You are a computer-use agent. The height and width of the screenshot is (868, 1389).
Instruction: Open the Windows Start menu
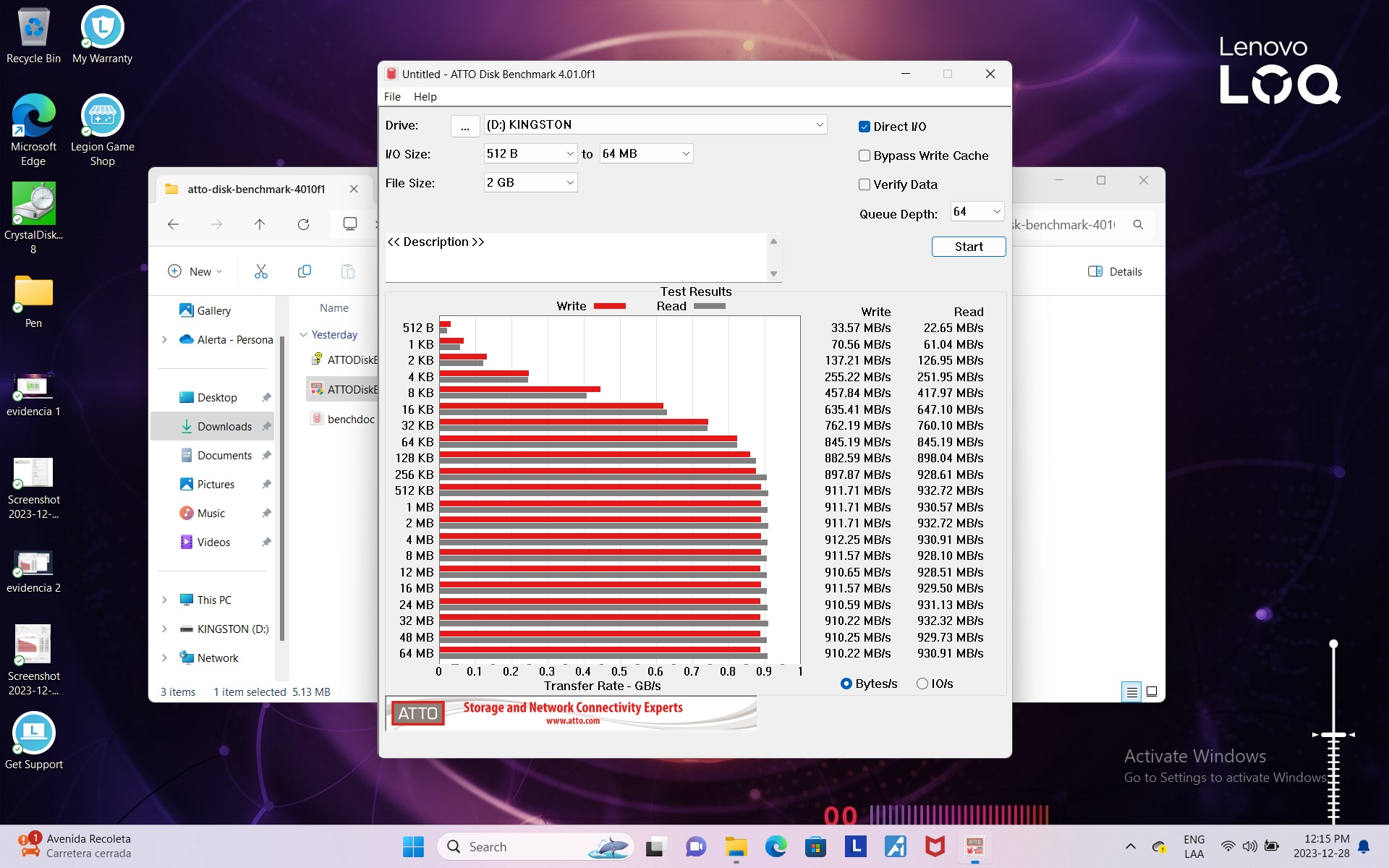point(413,846)
